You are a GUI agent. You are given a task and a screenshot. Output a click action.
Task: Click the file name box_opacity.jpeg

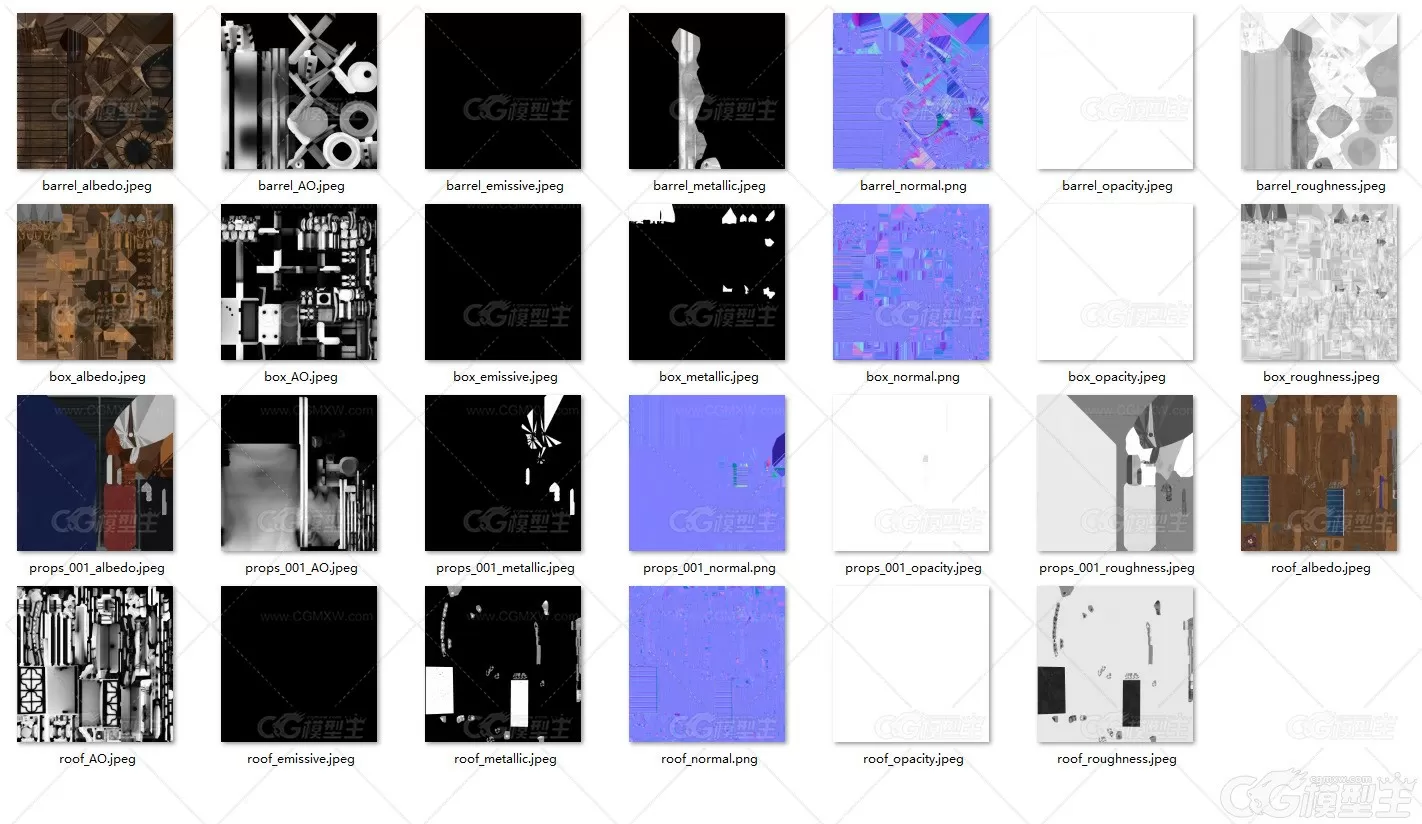1117,377
